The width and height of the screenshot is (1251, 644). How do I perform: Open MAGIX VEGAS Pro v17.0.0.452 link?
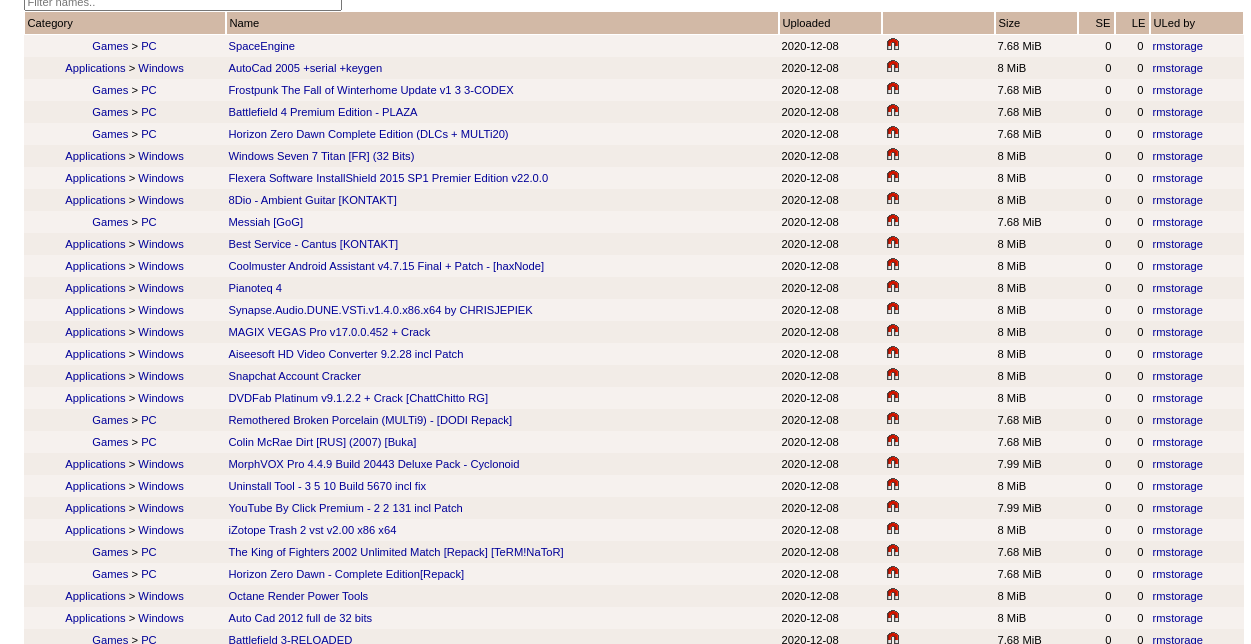click(329, 332)
